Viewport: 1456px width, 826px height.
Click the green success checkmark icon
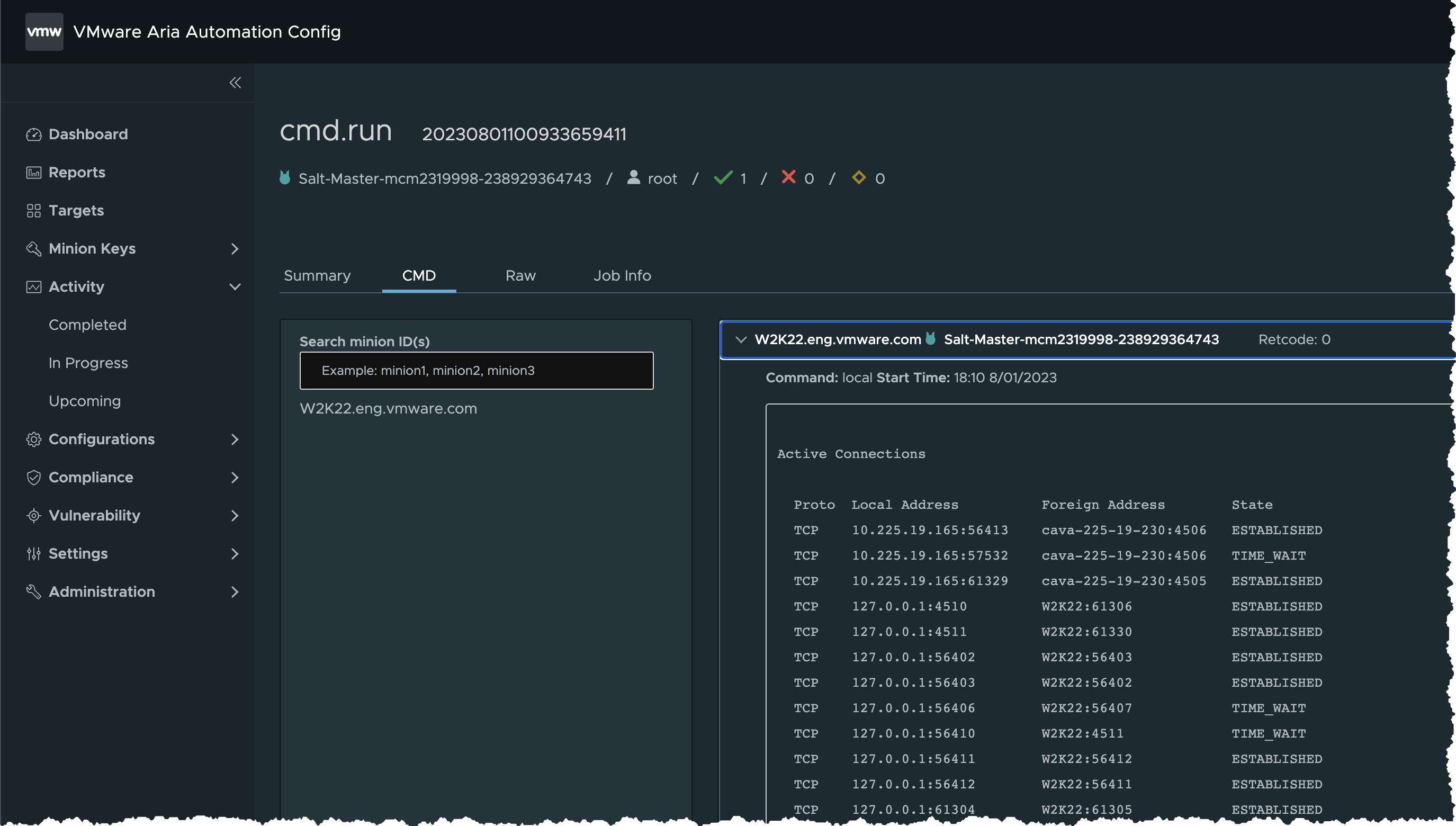(723, 177)
